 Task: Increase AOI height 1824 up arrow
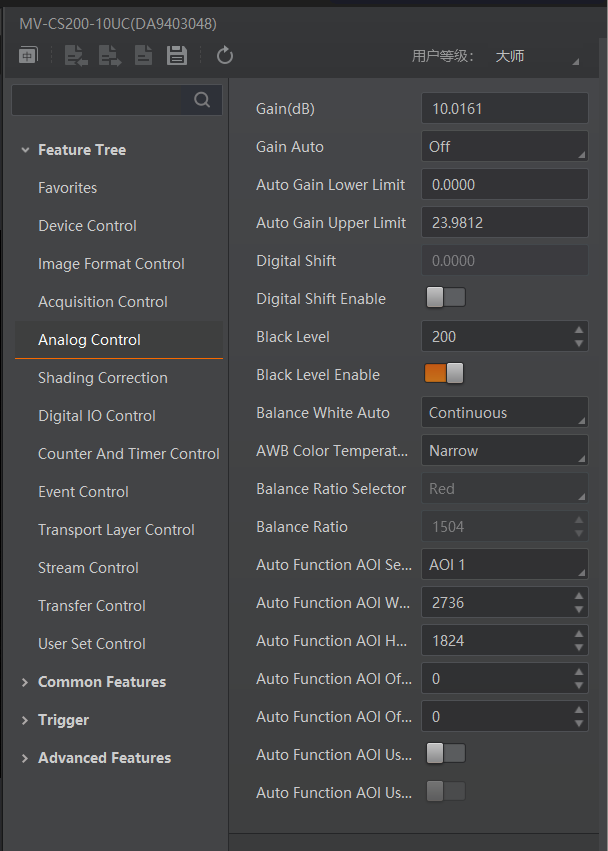pyautogui.click(x=579, y=633)
